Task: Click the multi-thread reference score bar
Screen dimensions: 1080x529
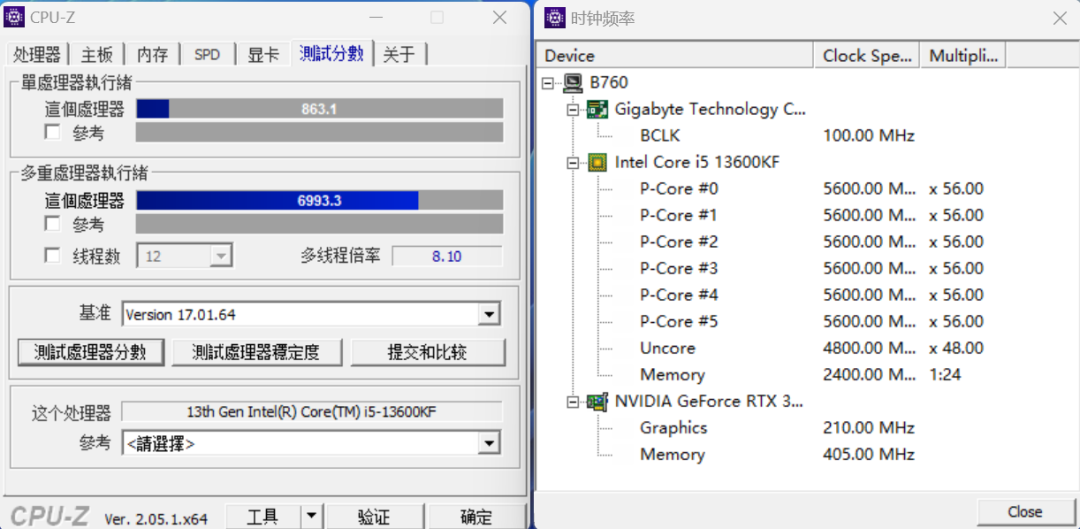Action: click(x=320, y=224)
